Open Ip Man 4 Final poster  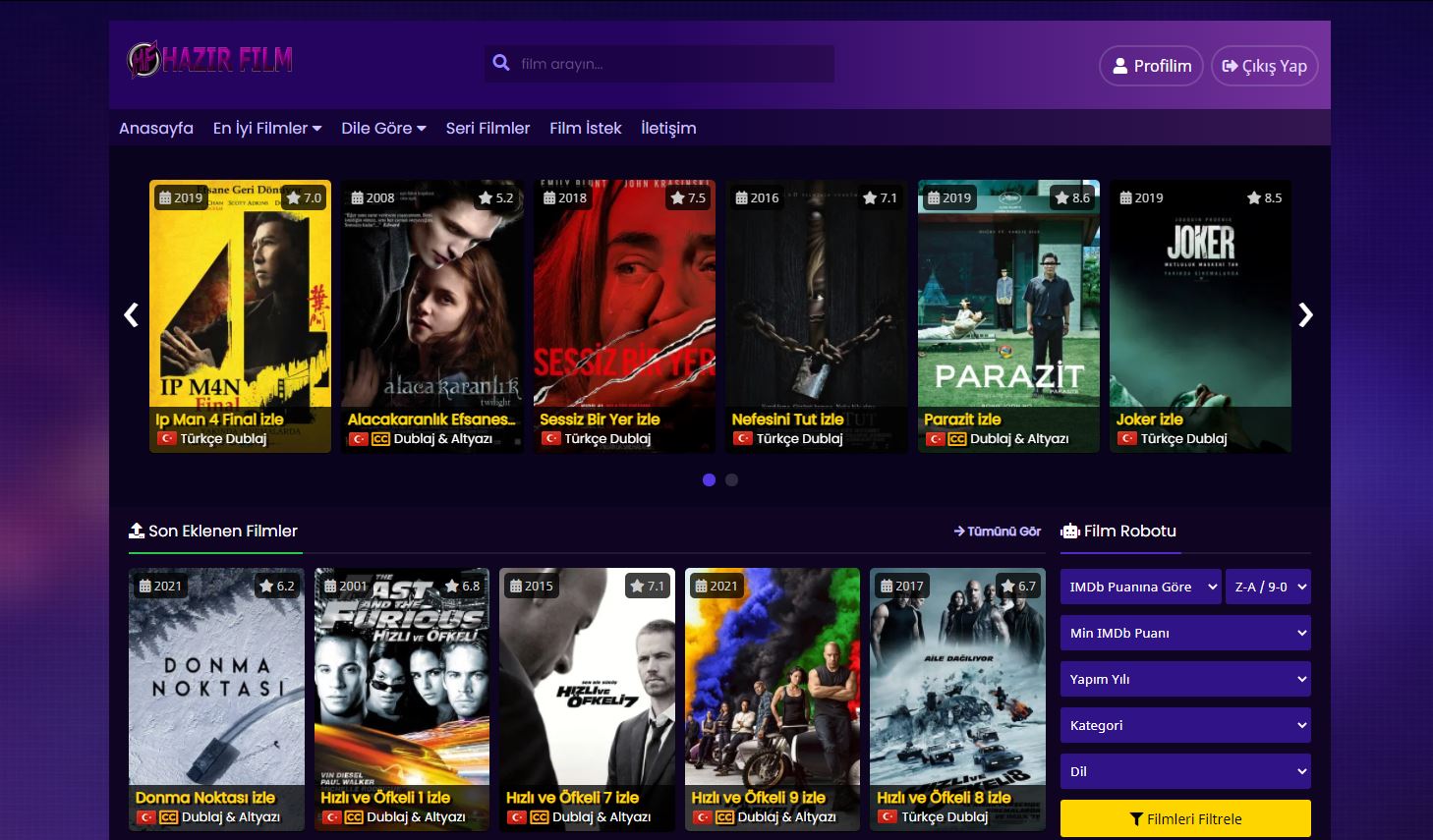[240, 315]
